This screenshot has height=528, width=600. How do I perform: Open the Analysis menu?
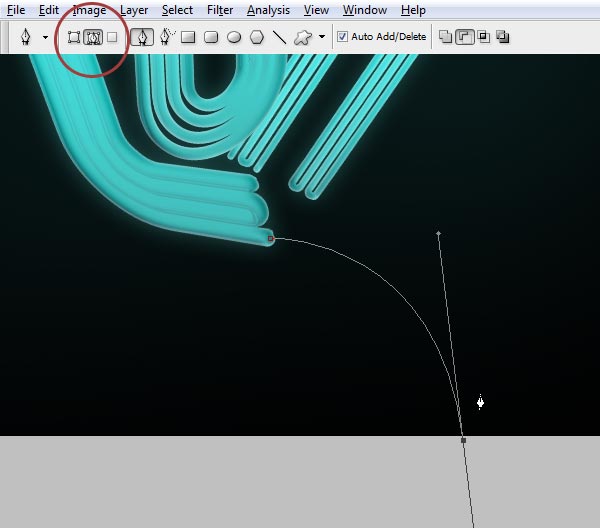pos(268,10)
